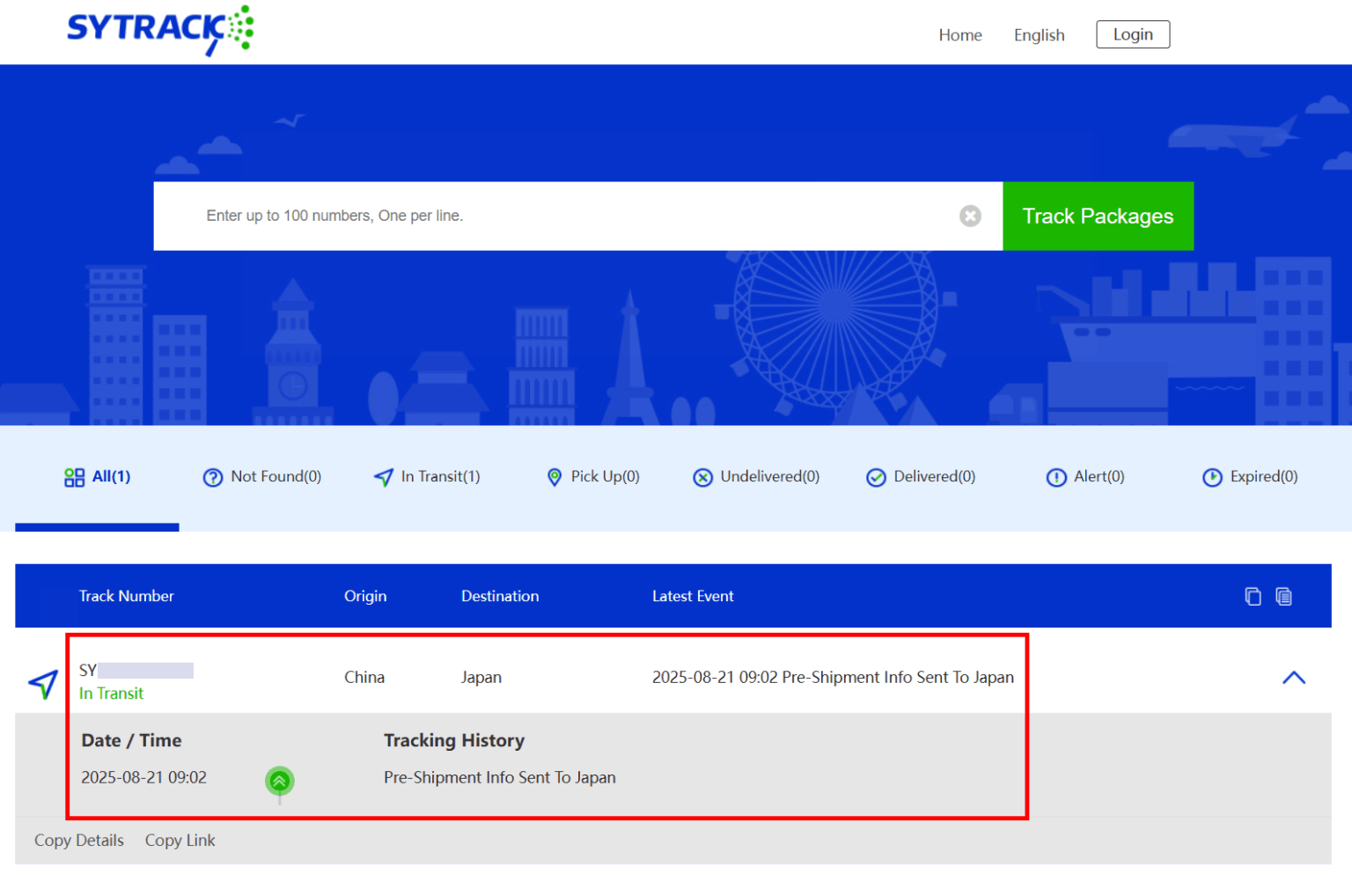The image size is (1352, 896).
Task: Filter by In Transit(1) tab
Action: point(427,477)
